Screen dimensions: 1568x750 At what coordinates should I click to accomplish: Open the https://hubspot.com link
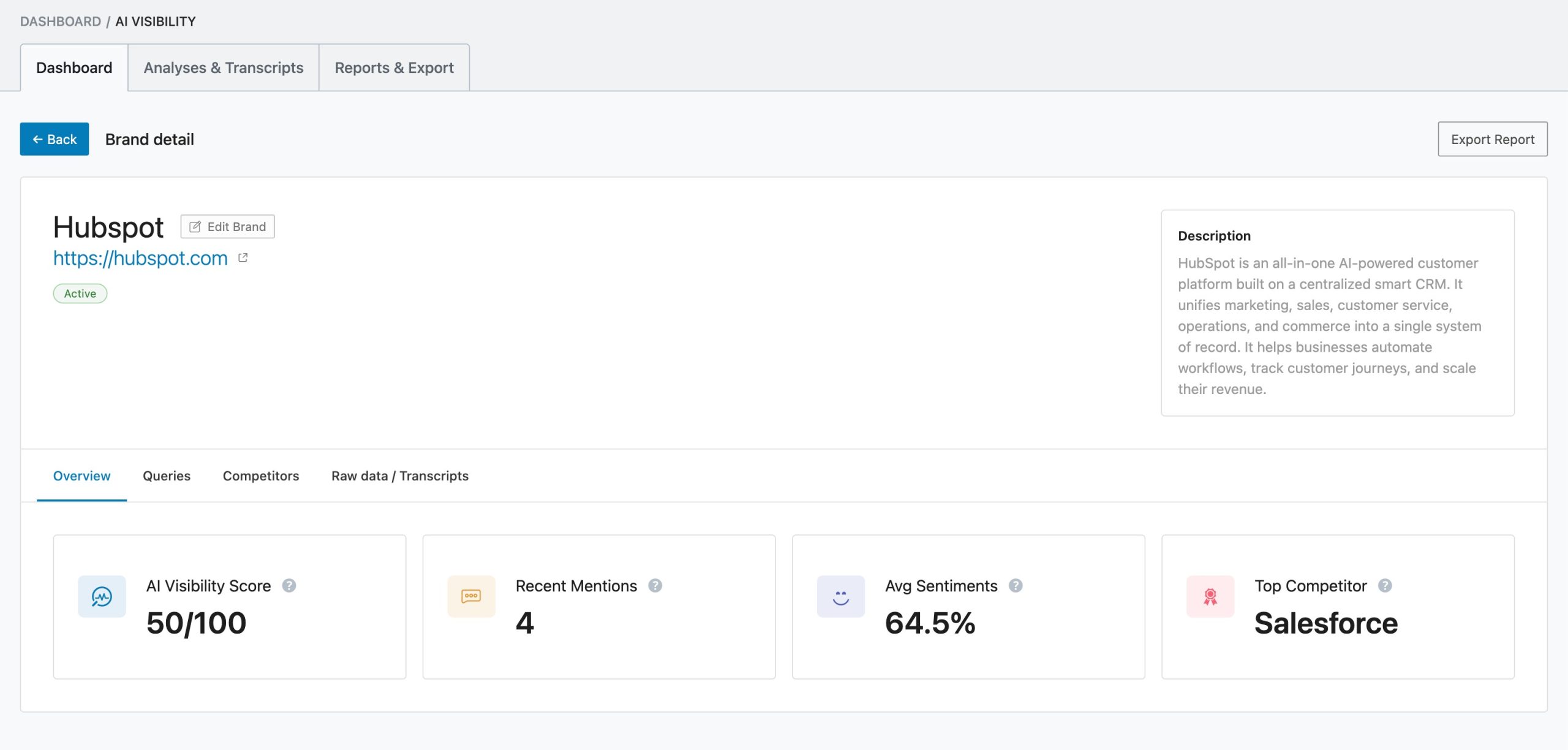[x=140, y=258]
